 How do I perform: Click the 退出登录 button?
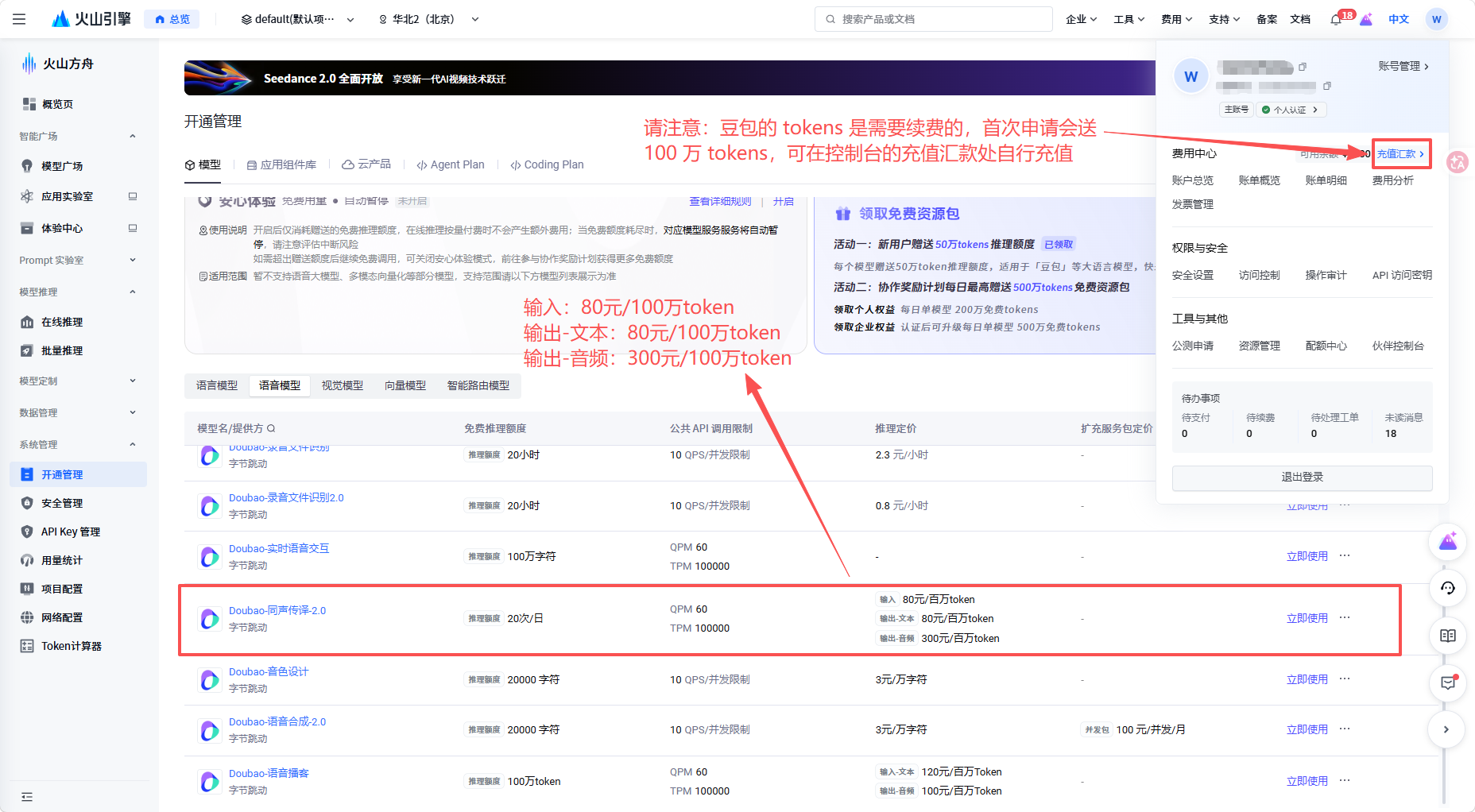[x=1302, y=477]
